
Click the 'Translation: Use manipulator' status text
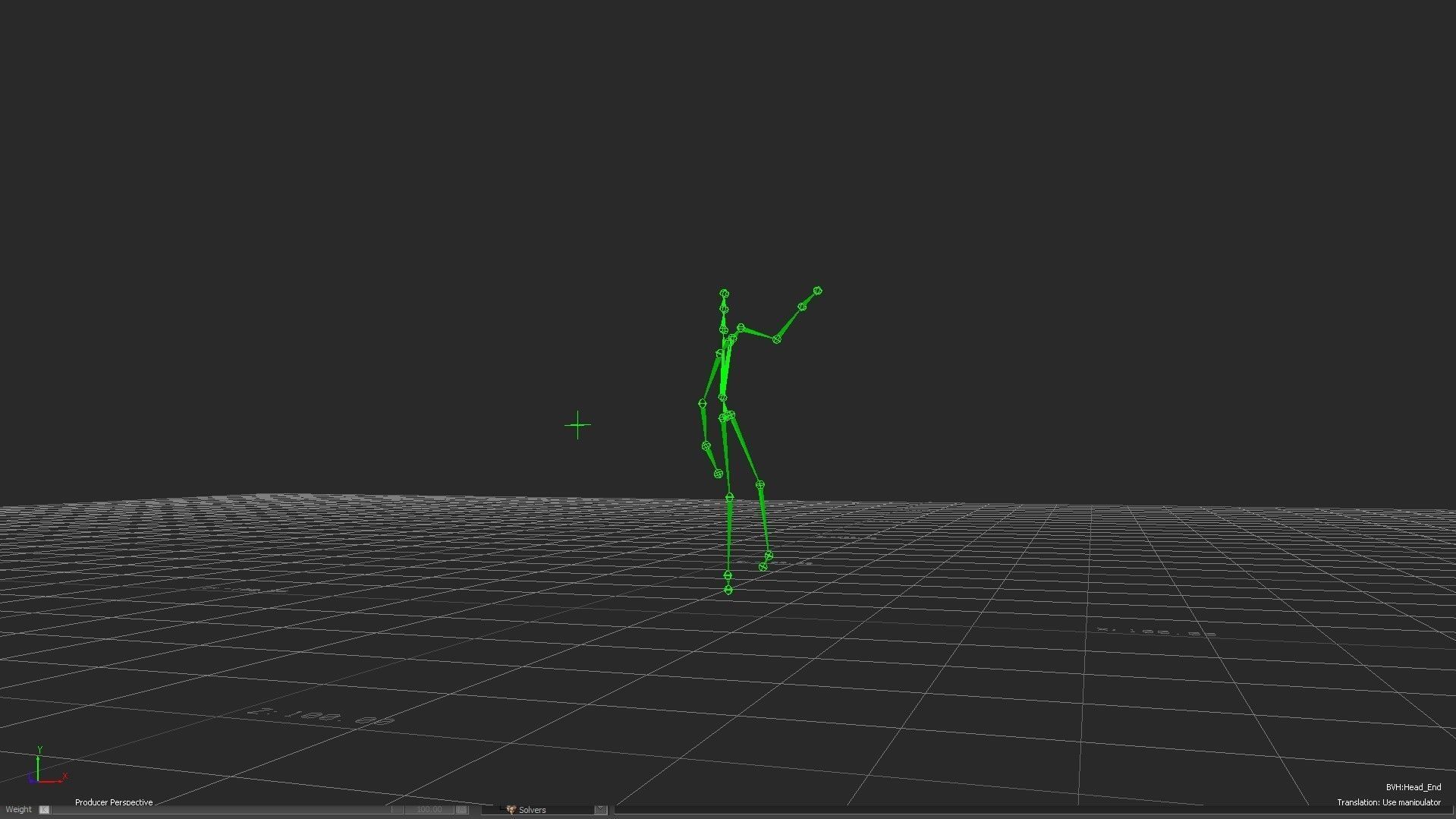1388,802
